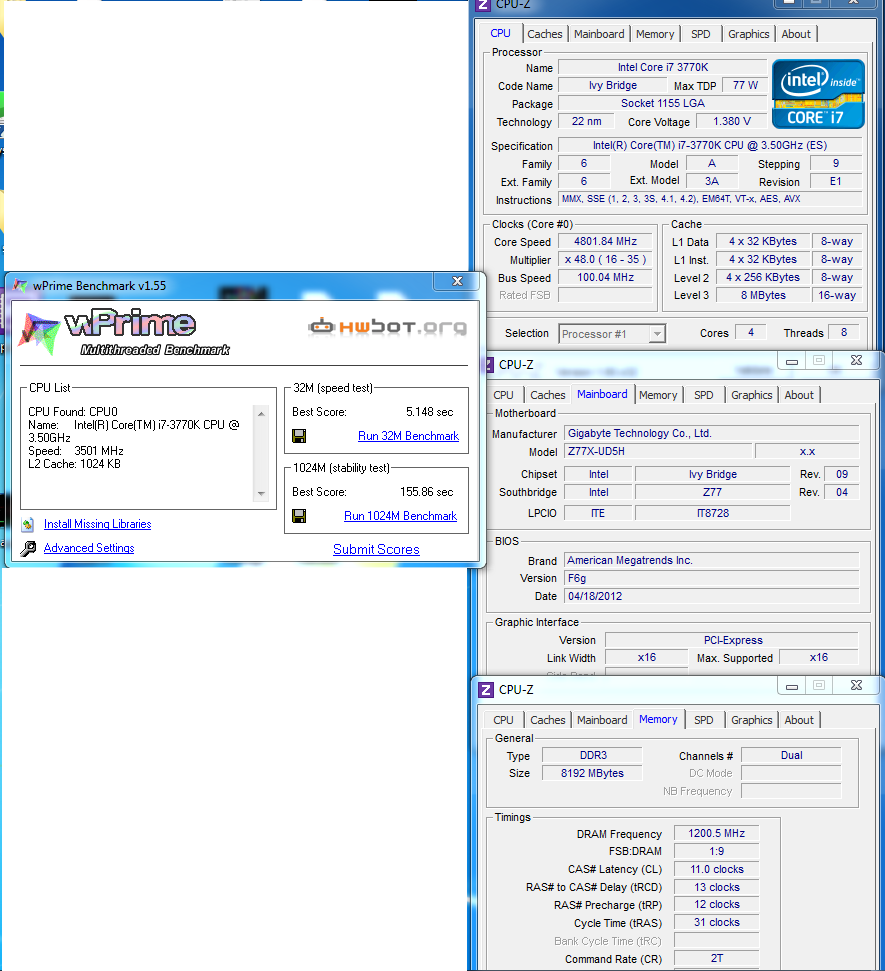Click the wrench icon beside Advanced Settings

[28, 549]
